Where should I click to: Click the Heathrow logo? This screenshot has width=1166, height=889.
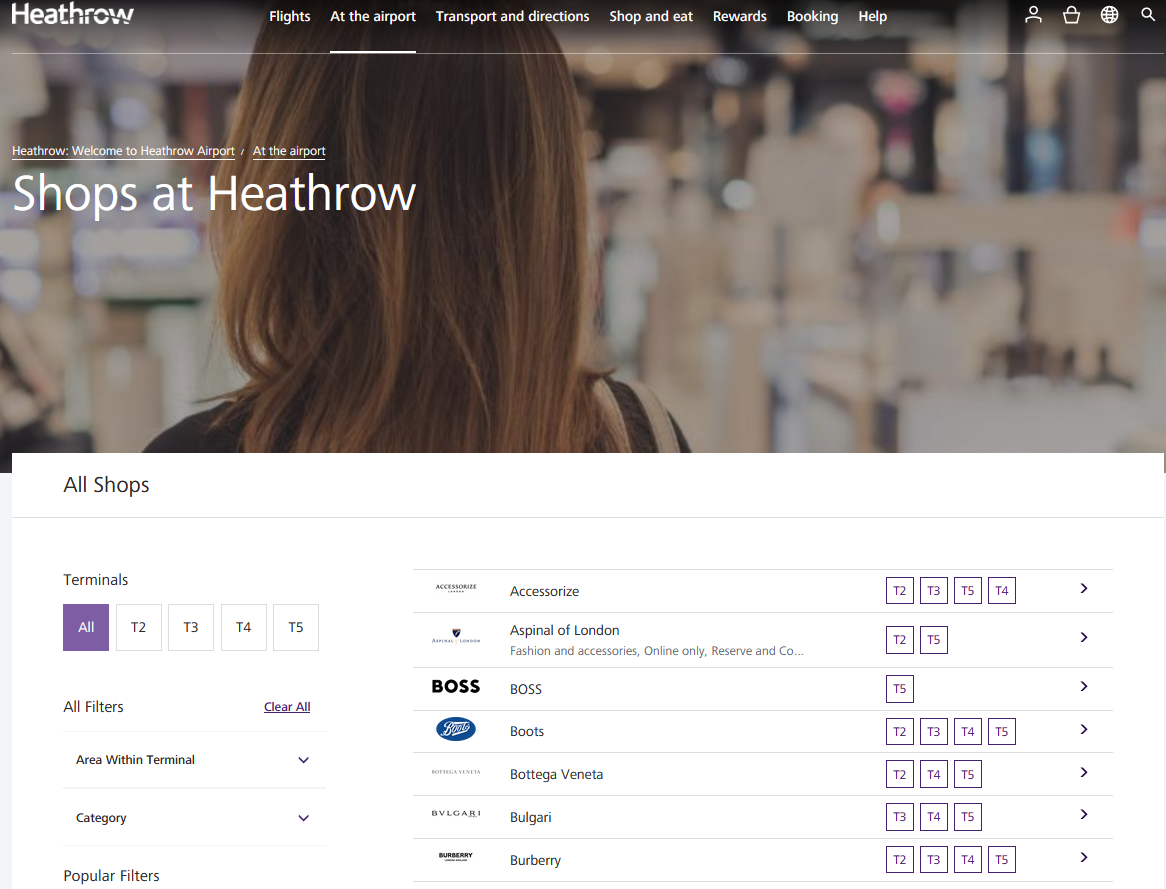72,15
